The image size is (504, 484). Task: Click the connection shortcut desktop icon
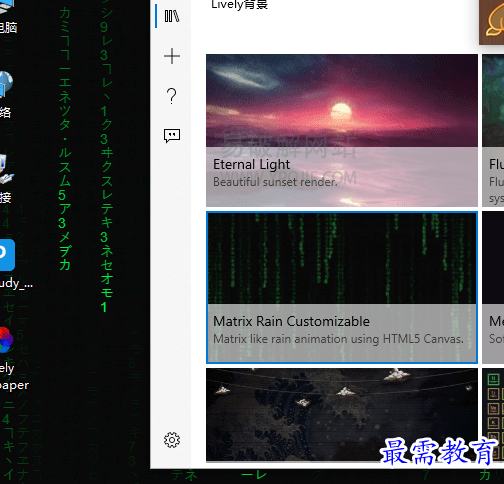(x=6, y=169)
